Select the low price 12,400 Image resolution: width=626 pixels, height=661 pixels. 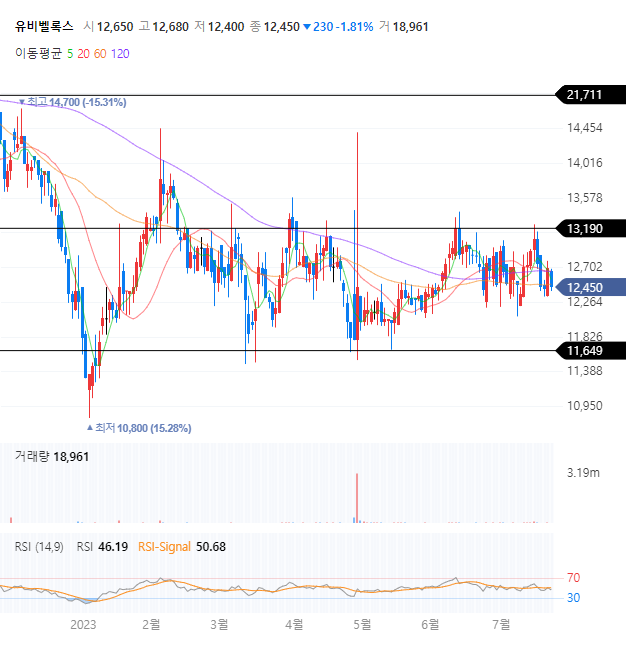226,27
